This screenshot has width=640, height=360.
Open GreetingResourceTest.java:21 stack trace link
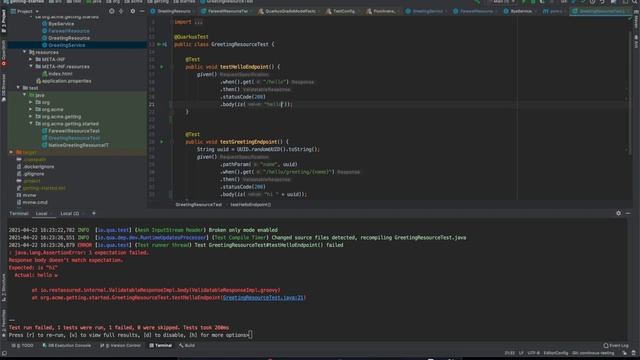pos(263,298)
